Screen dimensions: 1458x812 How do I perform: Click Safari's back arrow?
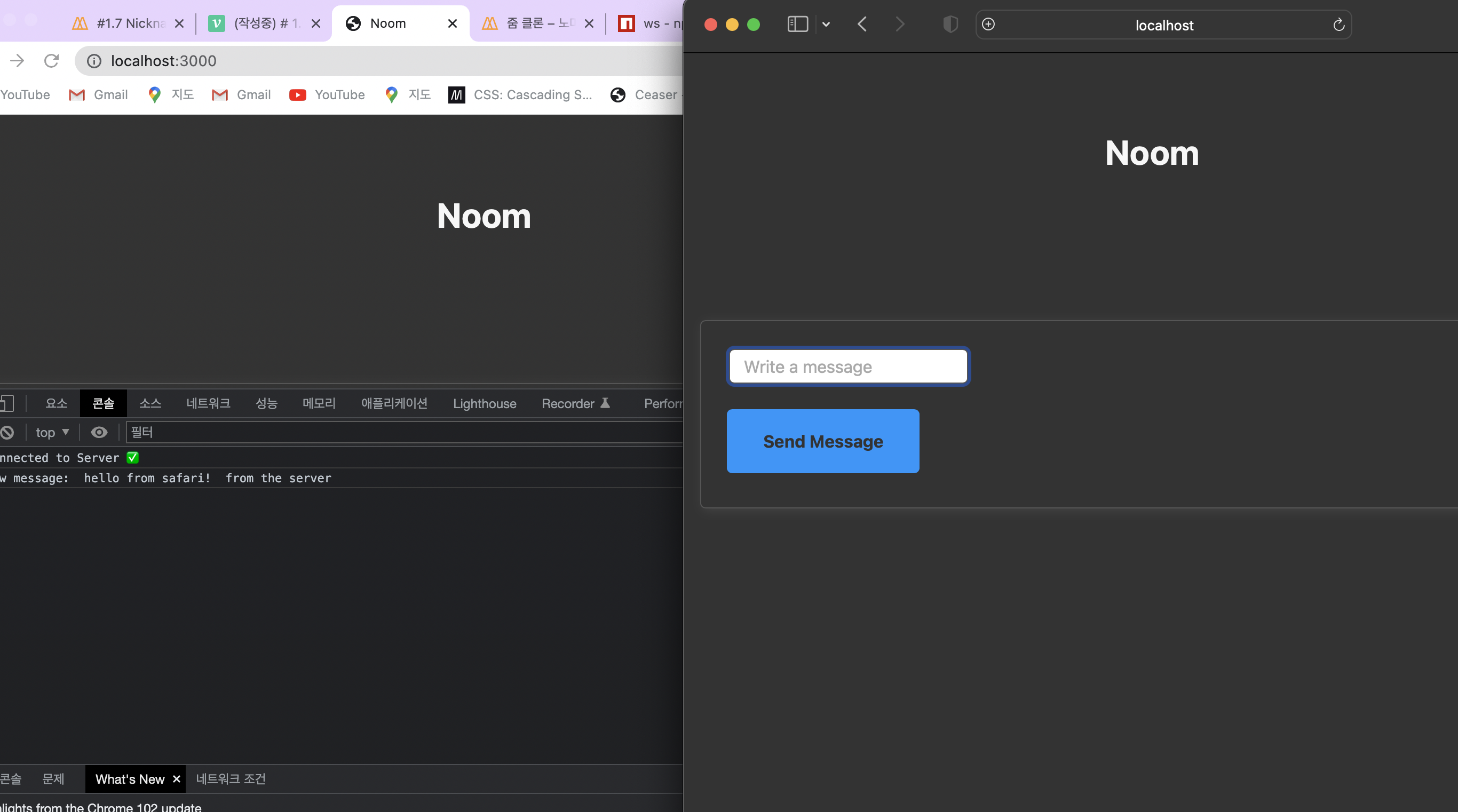coord(862,25)
